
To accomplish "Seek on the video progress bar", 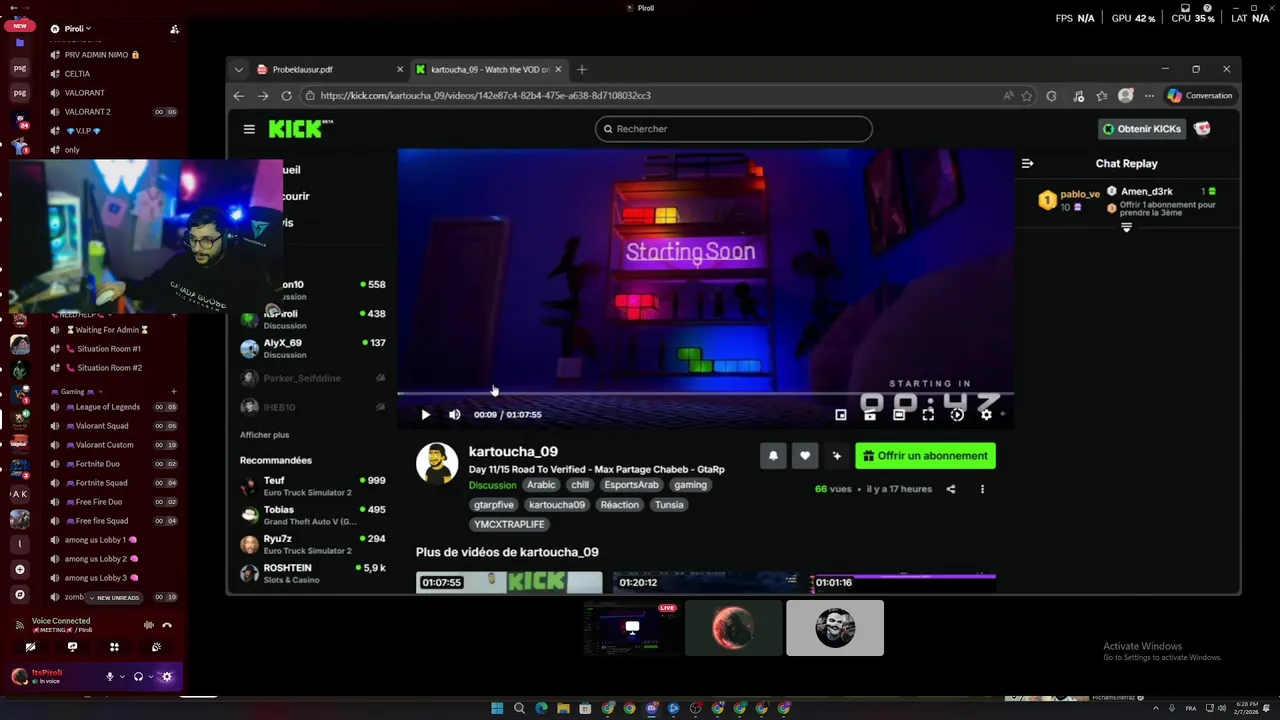I will point(706,394).
